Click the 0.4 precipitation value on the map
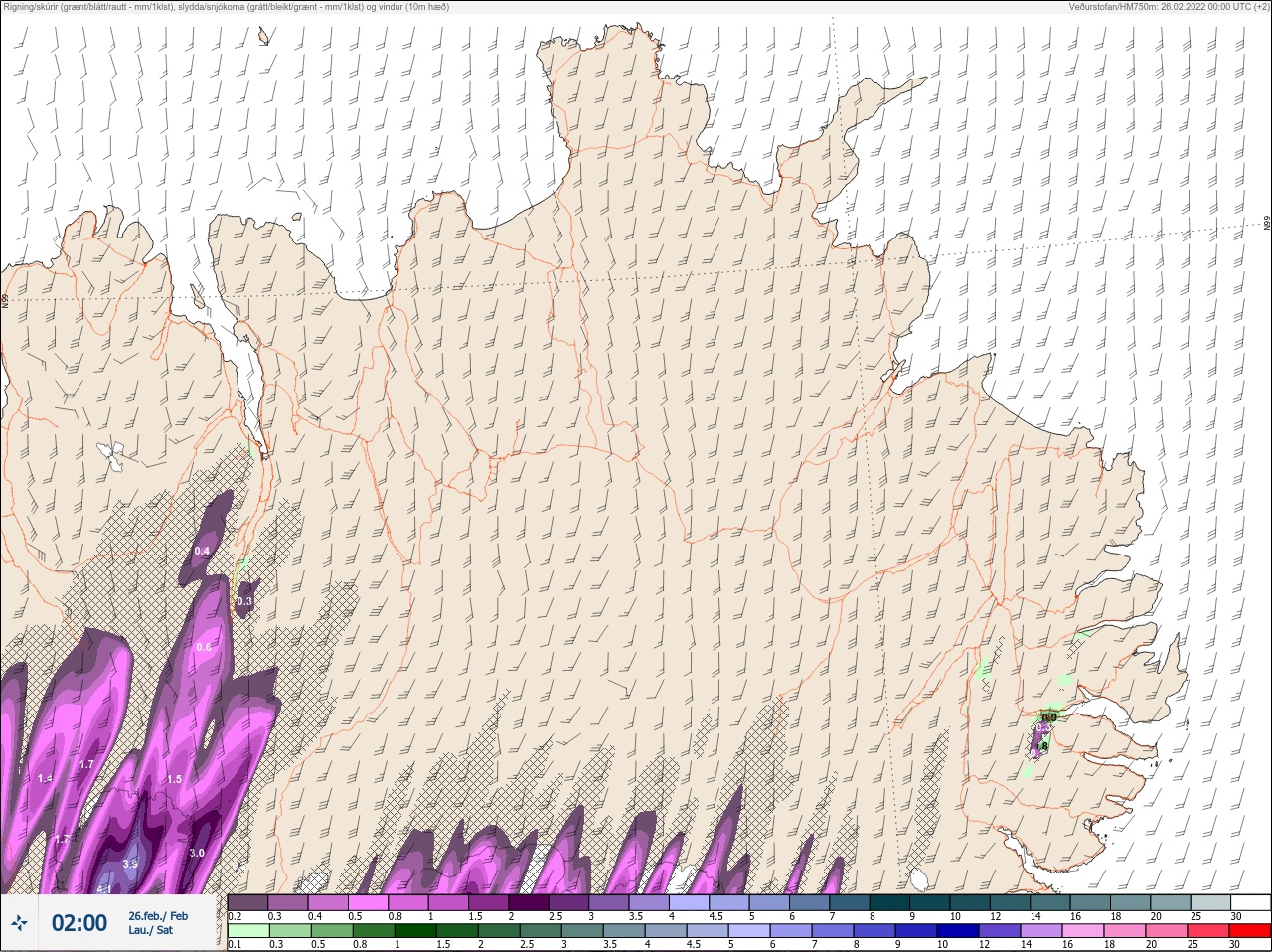This screenshot has height=952, width=1272. click(203, 551)
